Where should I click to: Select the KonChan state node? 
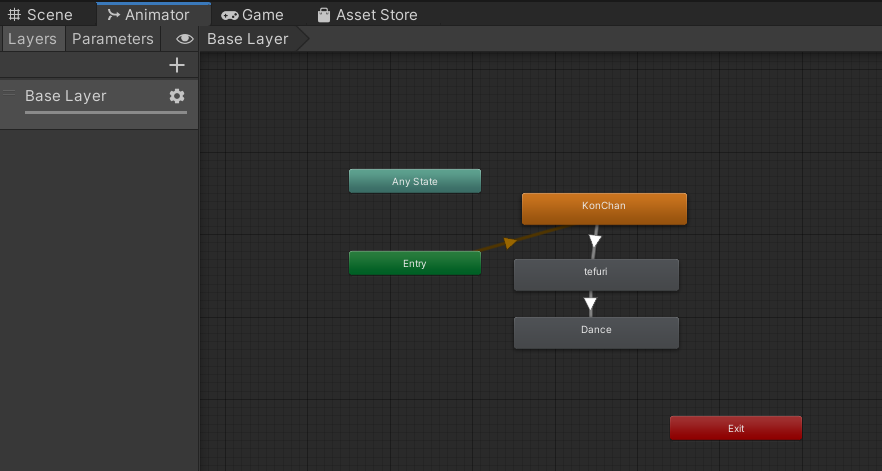pos(604,209)
